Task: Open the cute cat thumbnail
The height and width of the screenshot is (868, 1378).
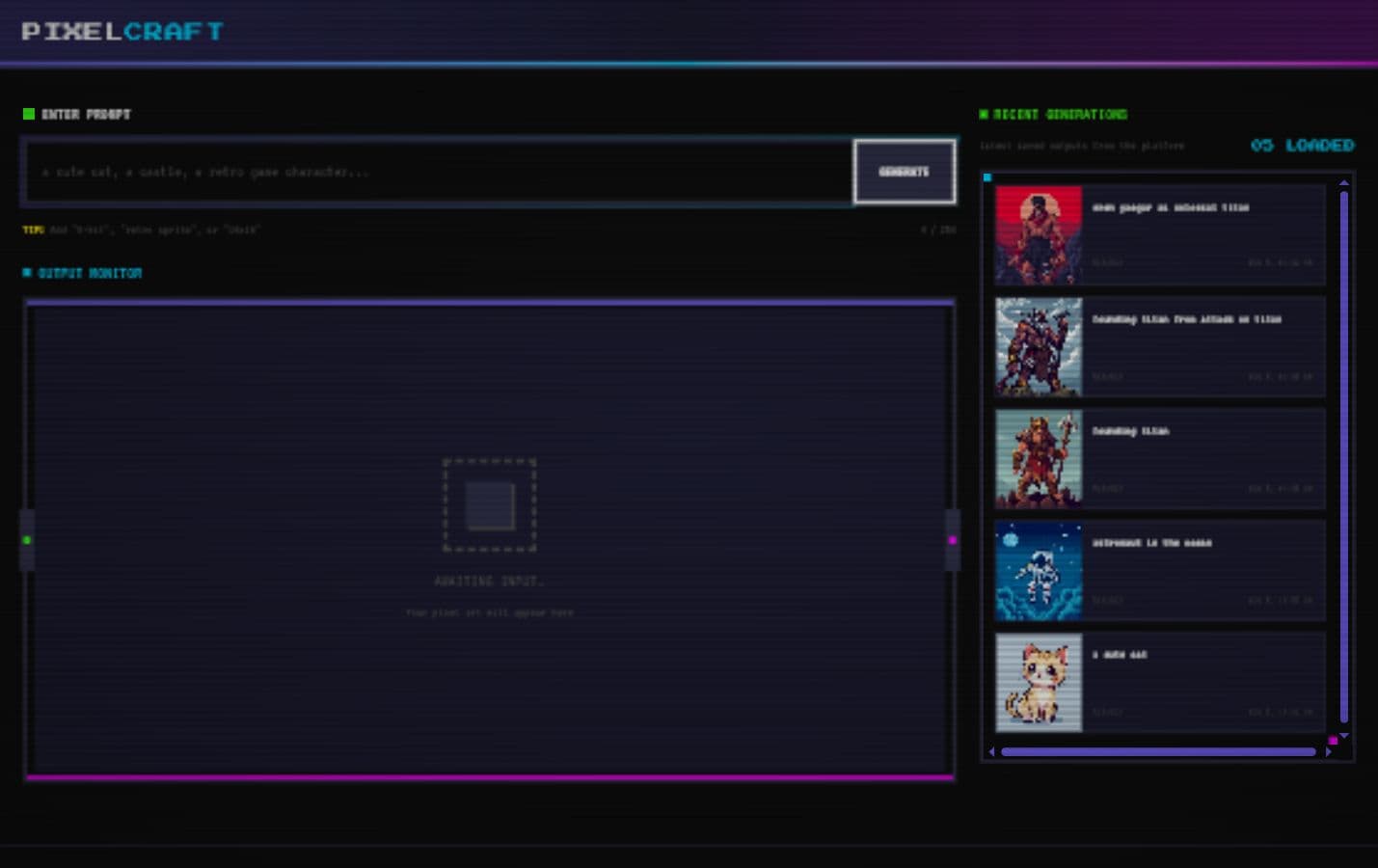Action: (1039, 682)
